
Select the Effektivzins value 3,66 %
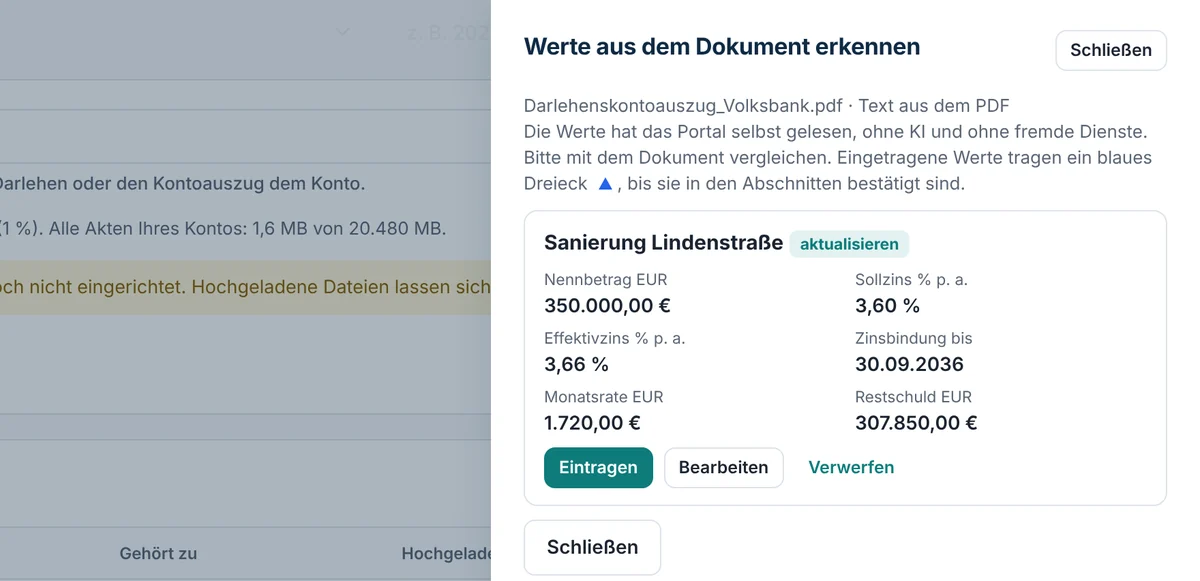[576, 364]
